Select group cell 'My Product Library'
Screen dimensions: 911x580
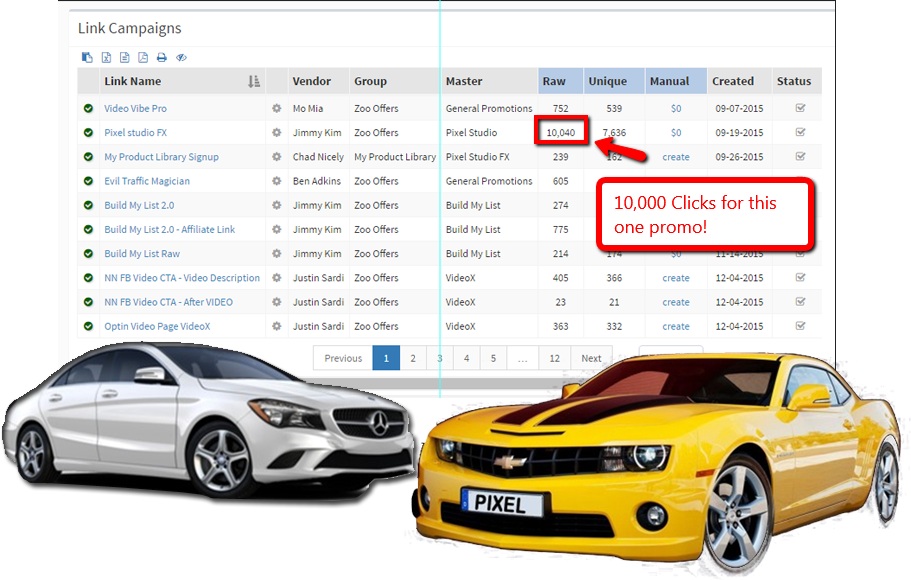point(395,157)
